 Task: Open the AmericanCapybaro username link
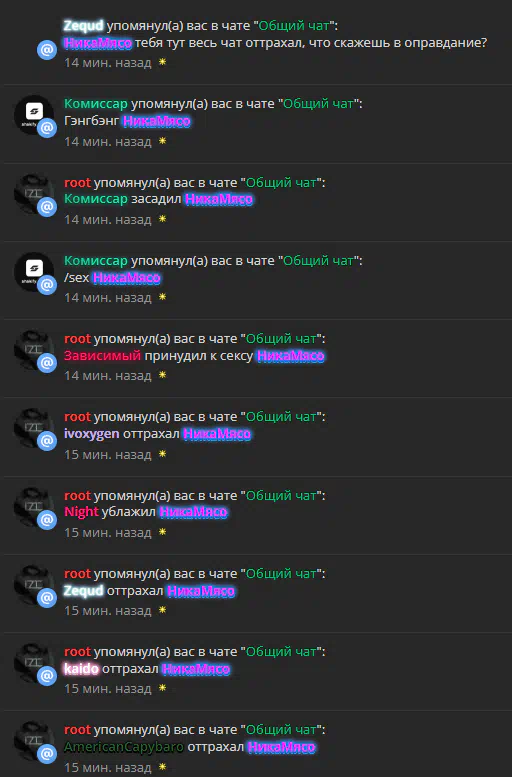click(124, 747)
